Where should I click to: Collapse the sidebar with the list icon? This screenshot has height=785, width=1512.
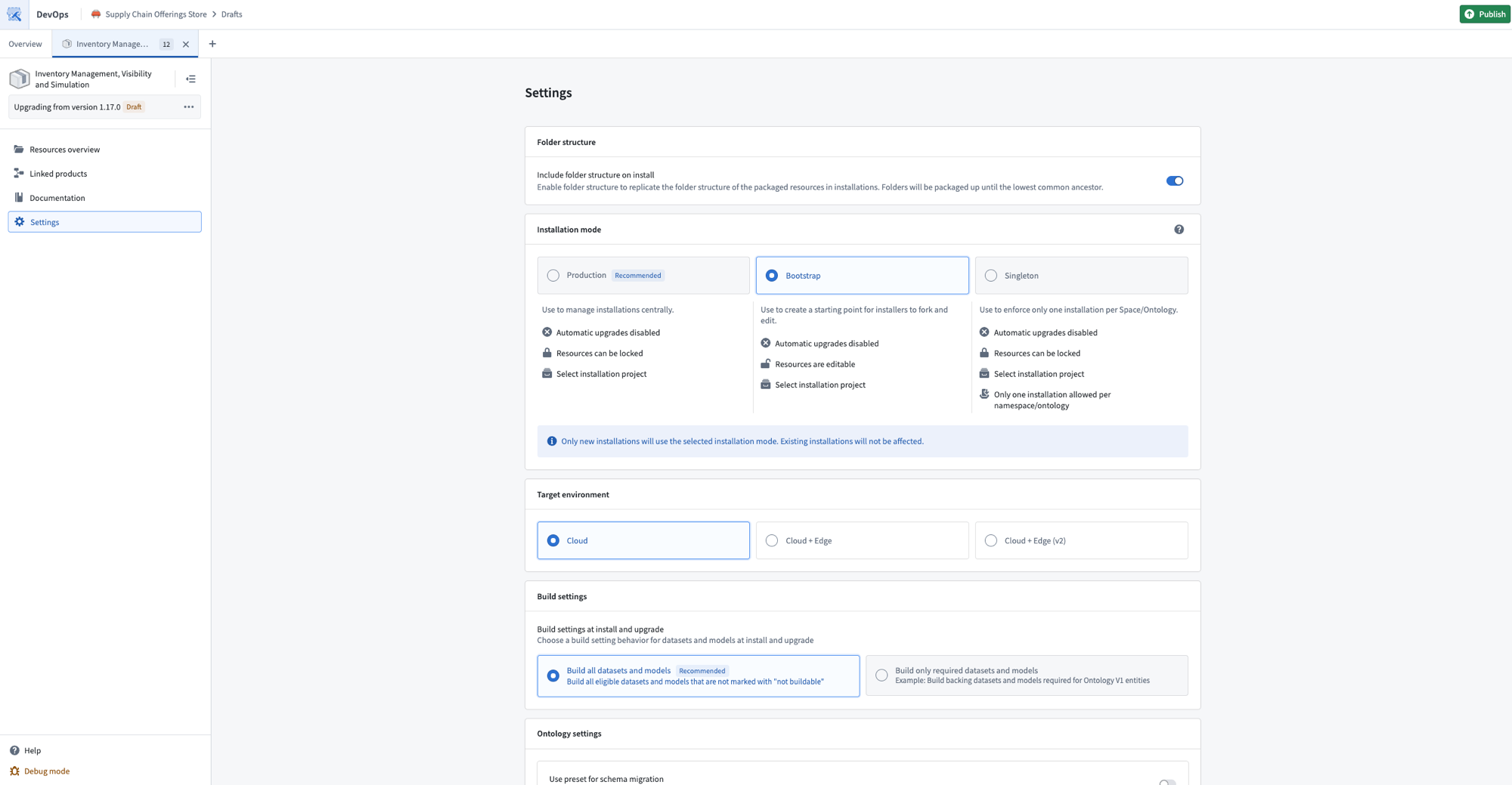tap(191, 79)
